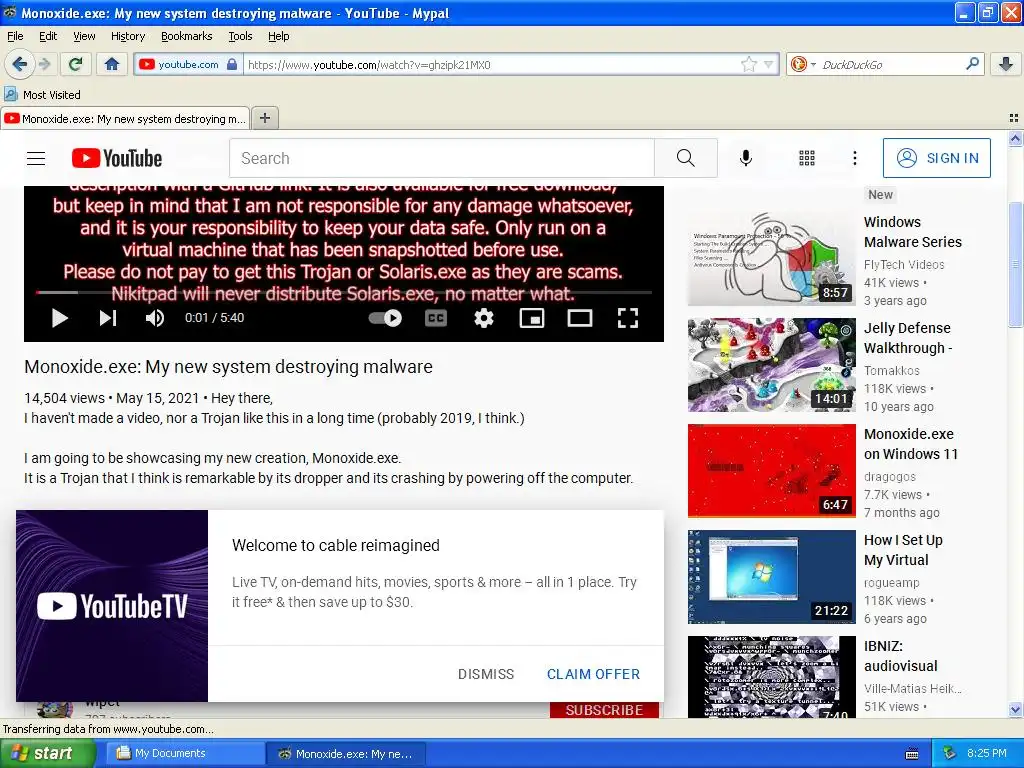This screenshot has height=768, width=1024.
Task: Click CLAIM OFFER for YouTube TV
Action: (x=593, y=674)
